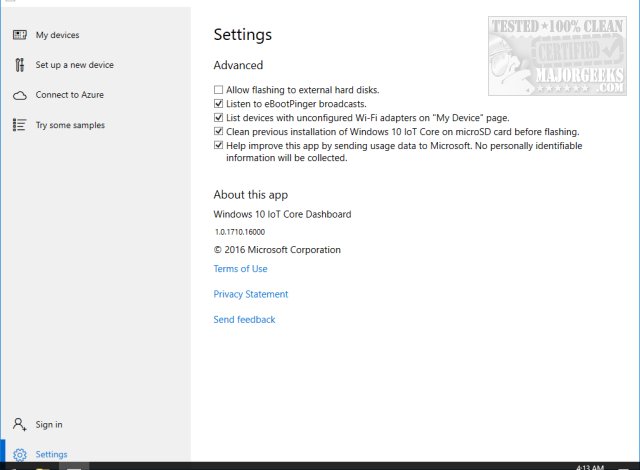This screenshot has width=640, height=470.
Task: Click the © 2016 Microsoft Corporation text
Action: click(277, 250)
